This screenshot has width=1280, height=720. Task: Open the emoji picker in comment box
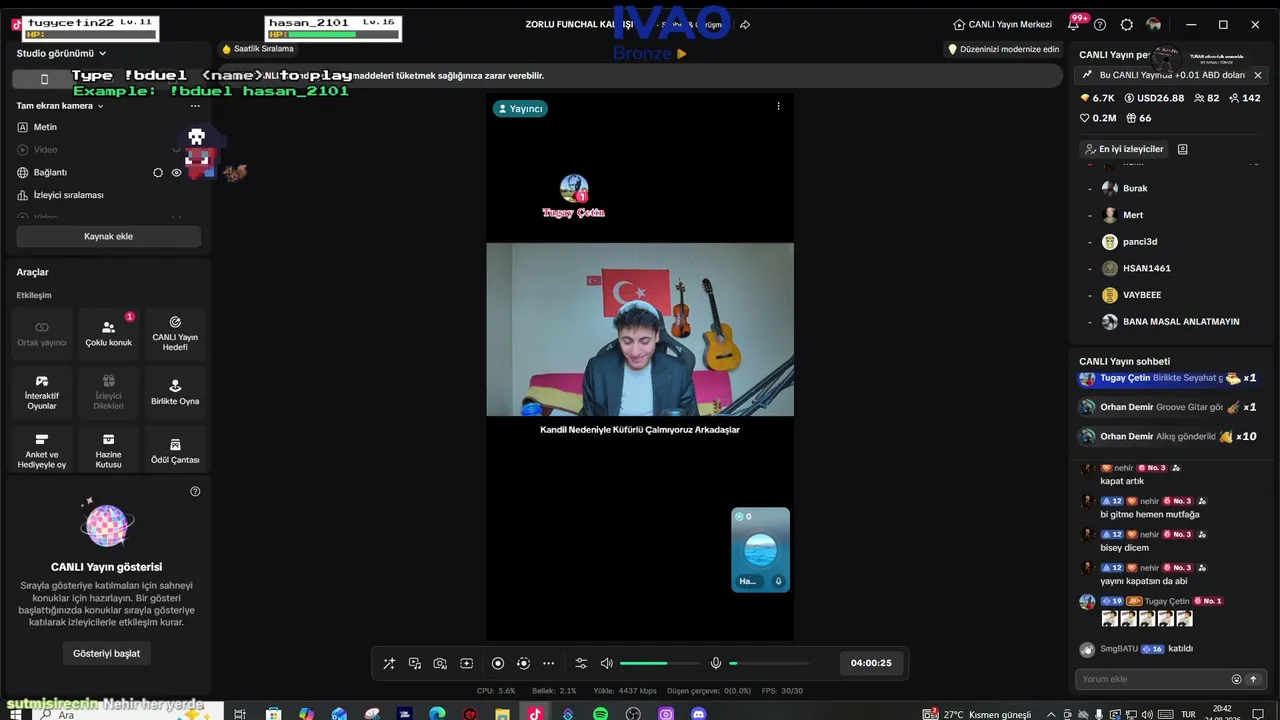[x=1237, y=679]
